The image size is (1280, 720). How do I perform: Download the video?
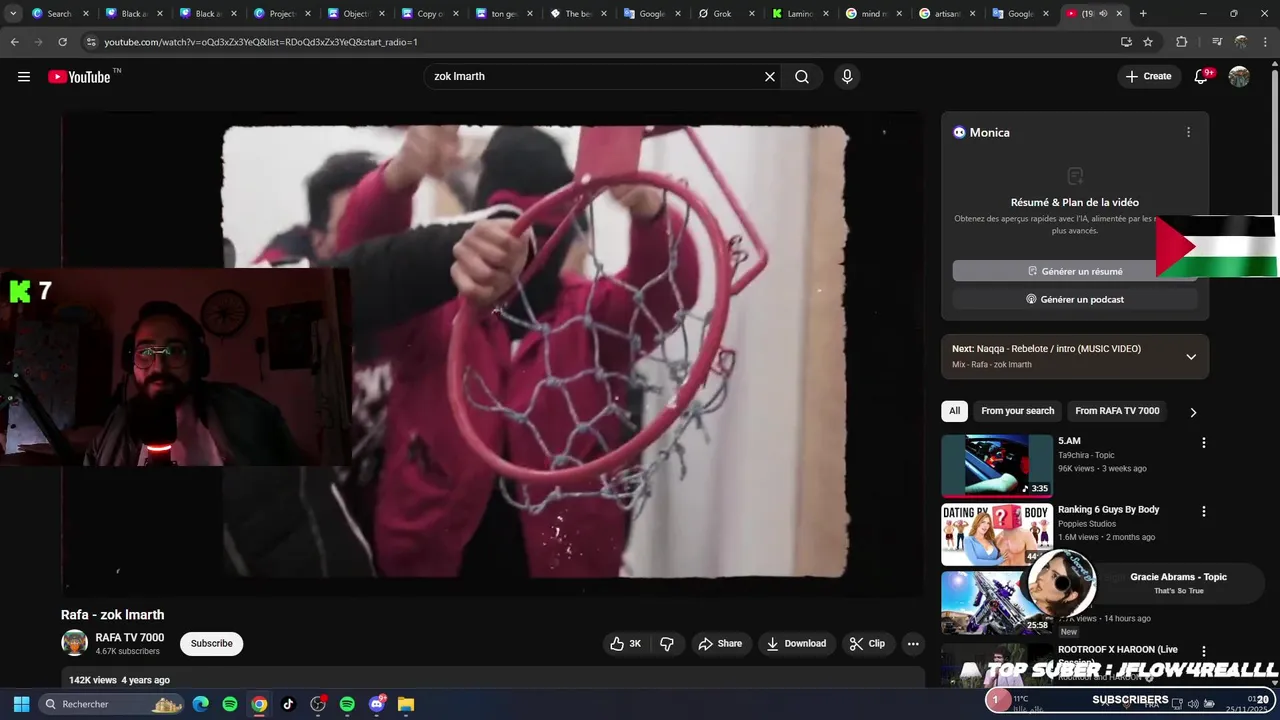click(x=796, y=644)
